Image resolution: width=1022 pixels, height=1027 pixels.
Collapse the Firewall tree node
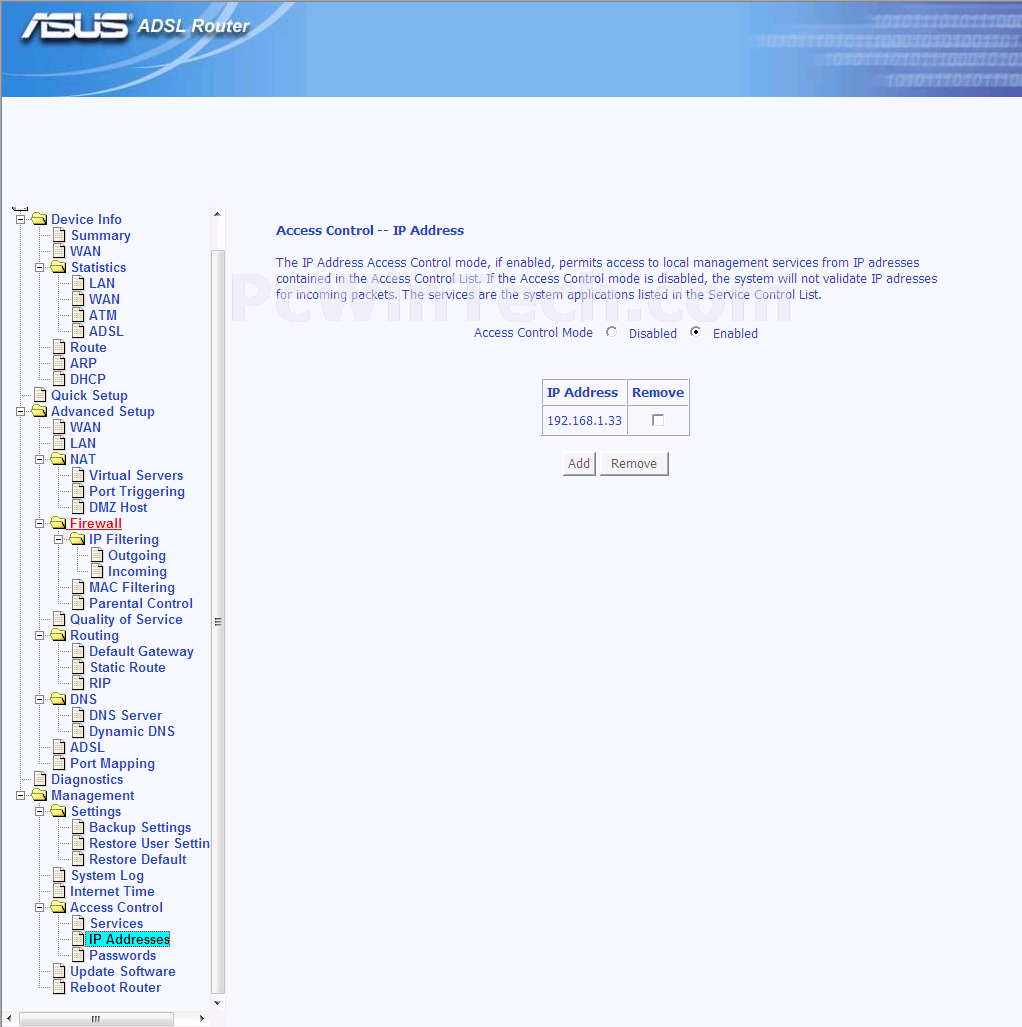click(x=39, y=523)
